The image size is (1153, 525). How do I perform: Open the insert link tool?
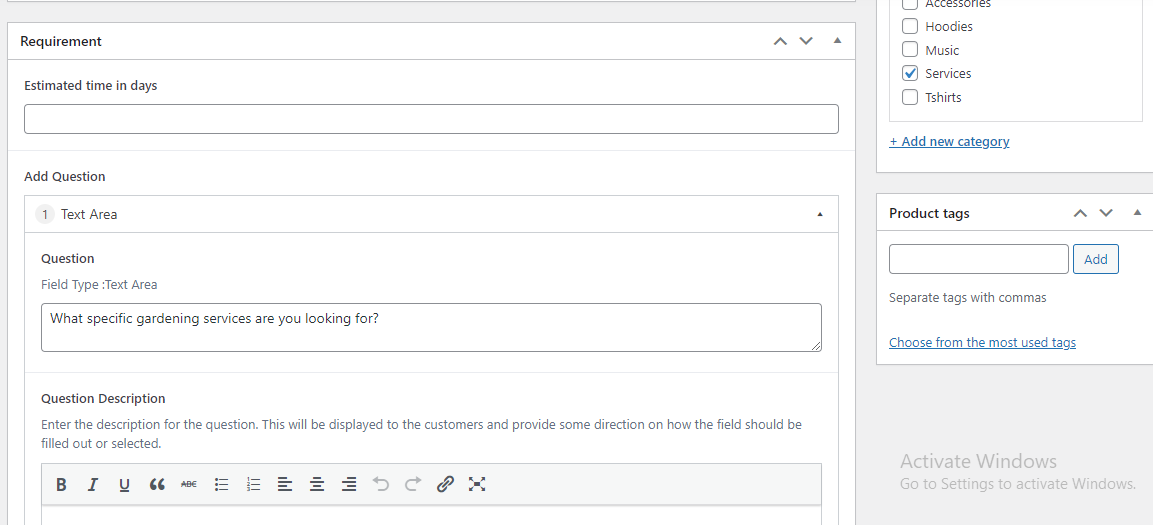pyautogui.click(x=445, y=485)
